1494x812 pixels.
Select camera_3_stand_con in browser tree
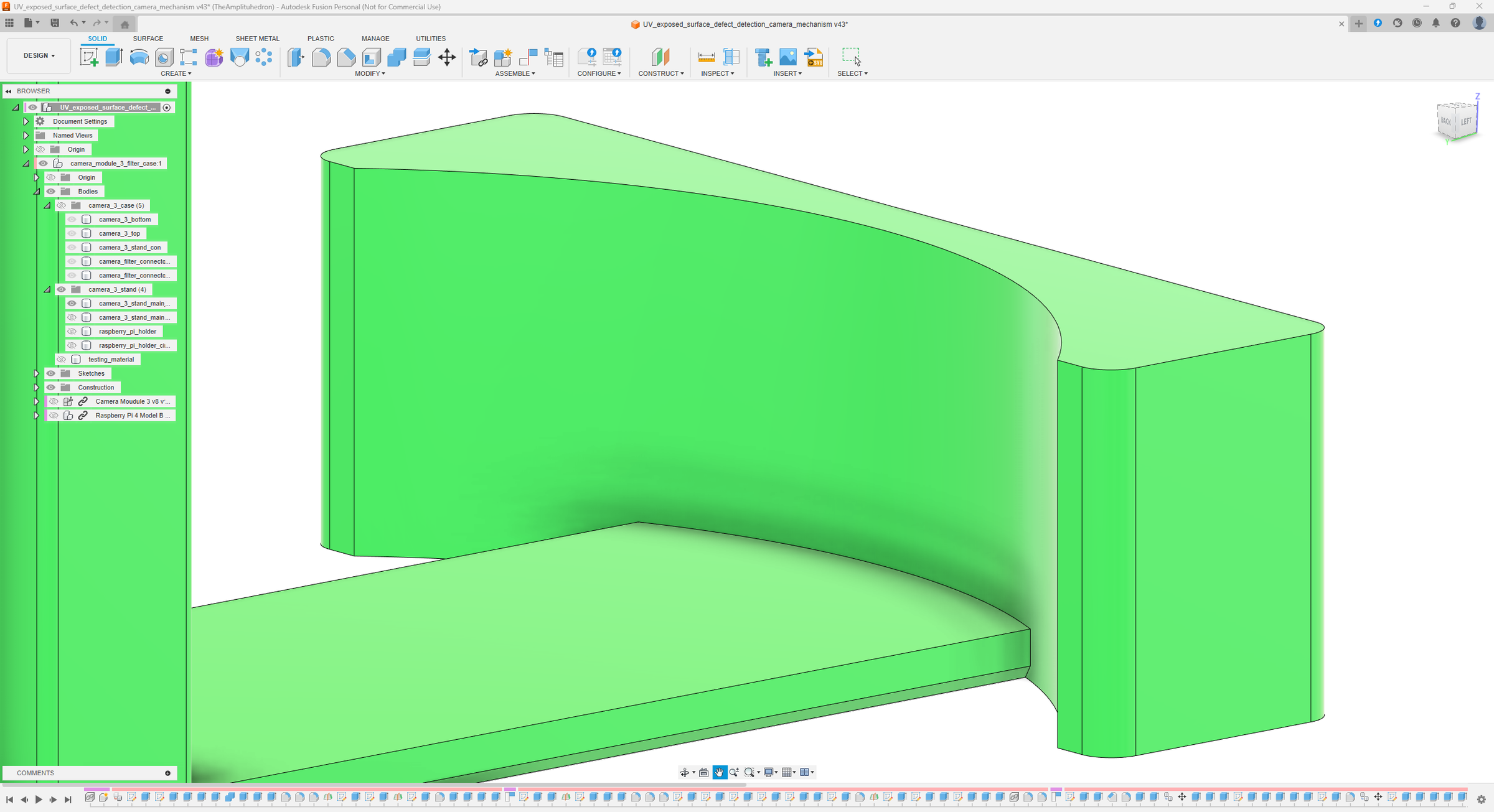tap(129, 248)
